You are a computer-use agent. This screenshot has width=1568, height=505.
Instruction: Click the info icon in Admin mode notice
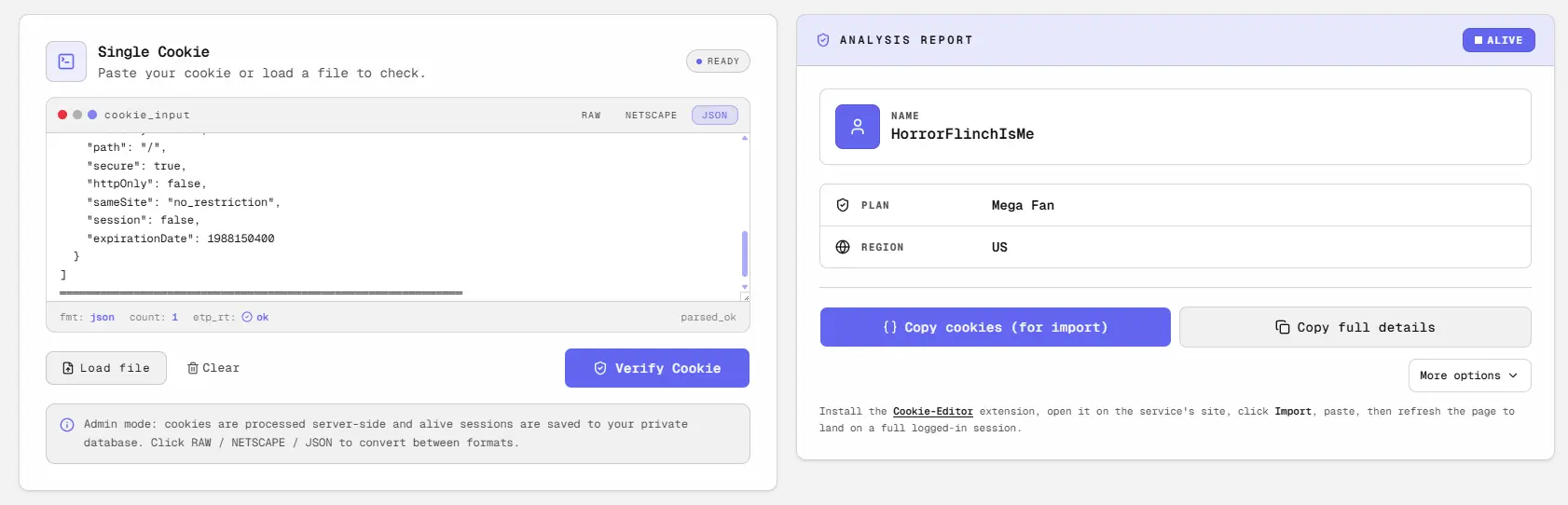[67, 425]
